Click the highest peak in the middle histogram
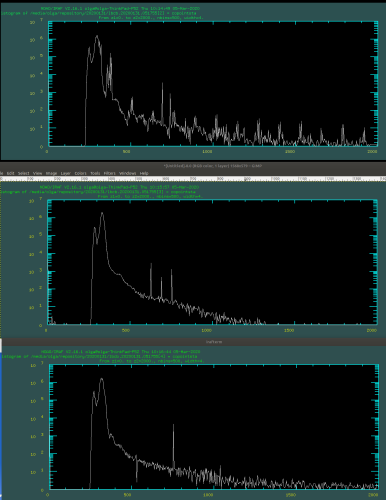The image size is (386, 500). tap(102, 213)
